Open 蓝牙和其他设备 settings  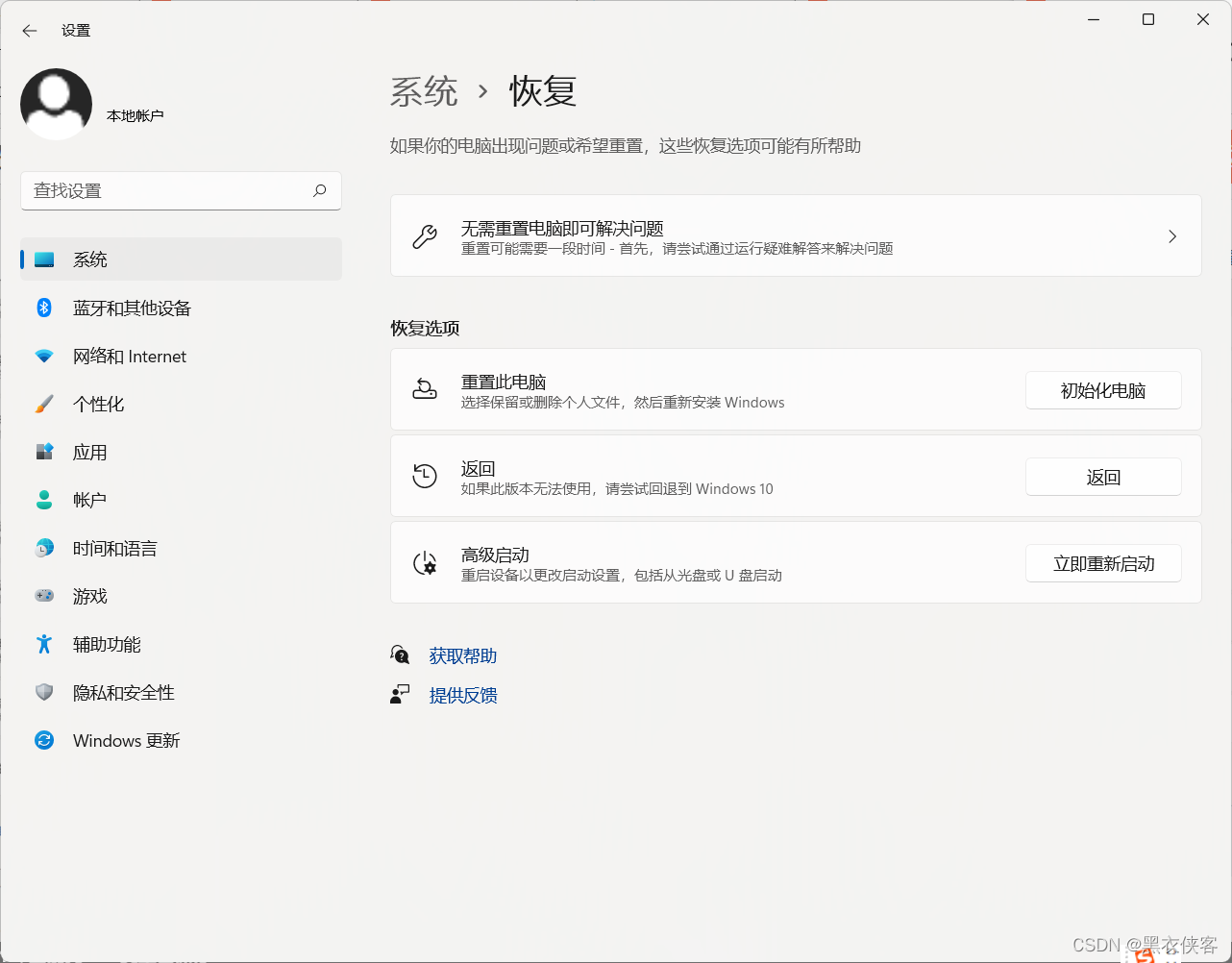pyautogui.click(x=181, y=308)
